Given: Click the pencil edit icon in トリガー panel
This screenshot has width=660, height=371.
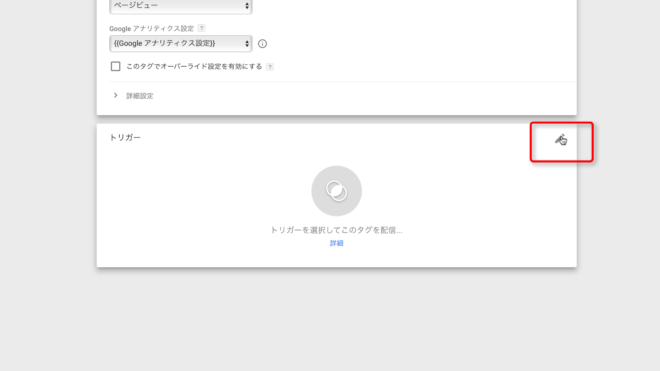Looking at the screenshot, I should [561, 140].
